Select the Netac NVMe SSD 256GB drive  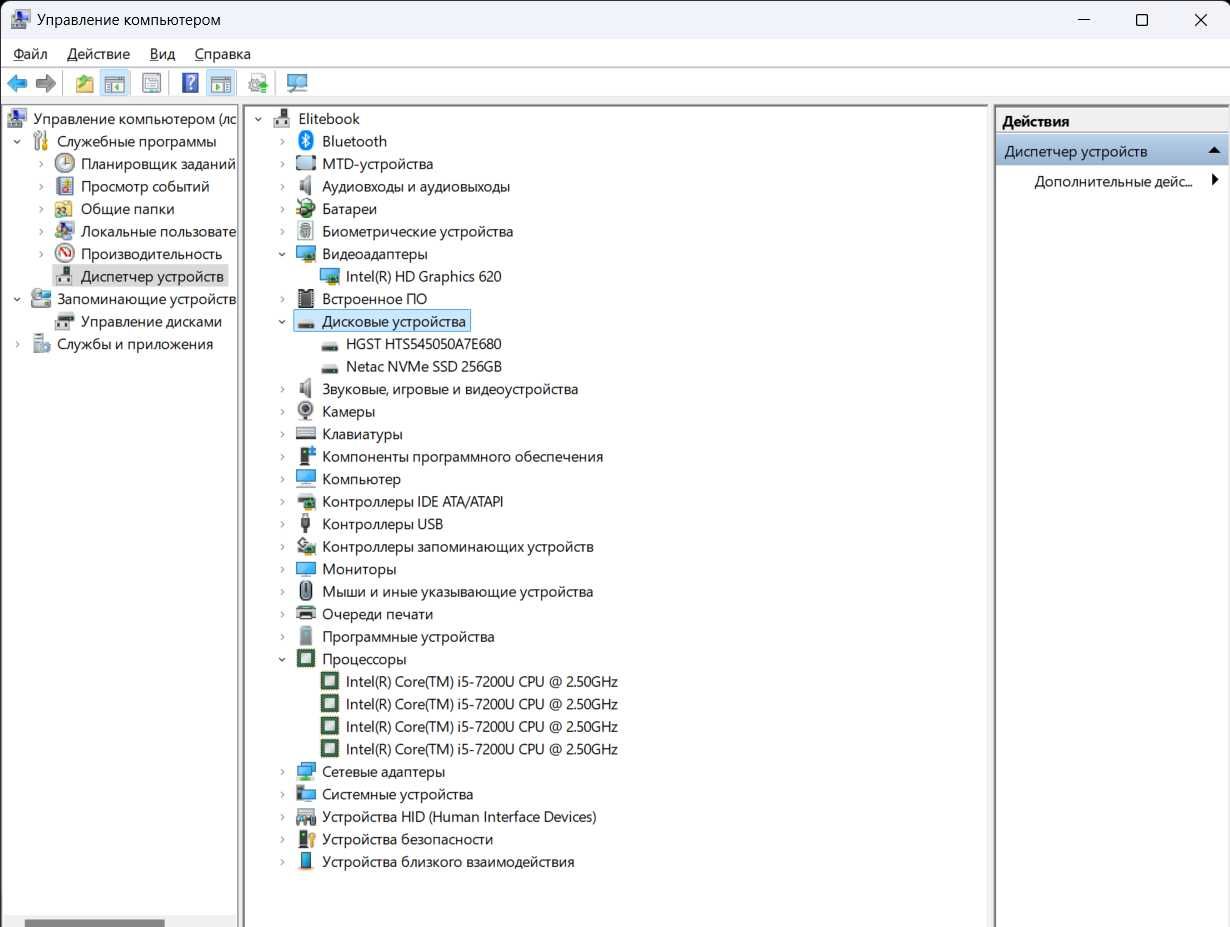click(x=423, y=366)
